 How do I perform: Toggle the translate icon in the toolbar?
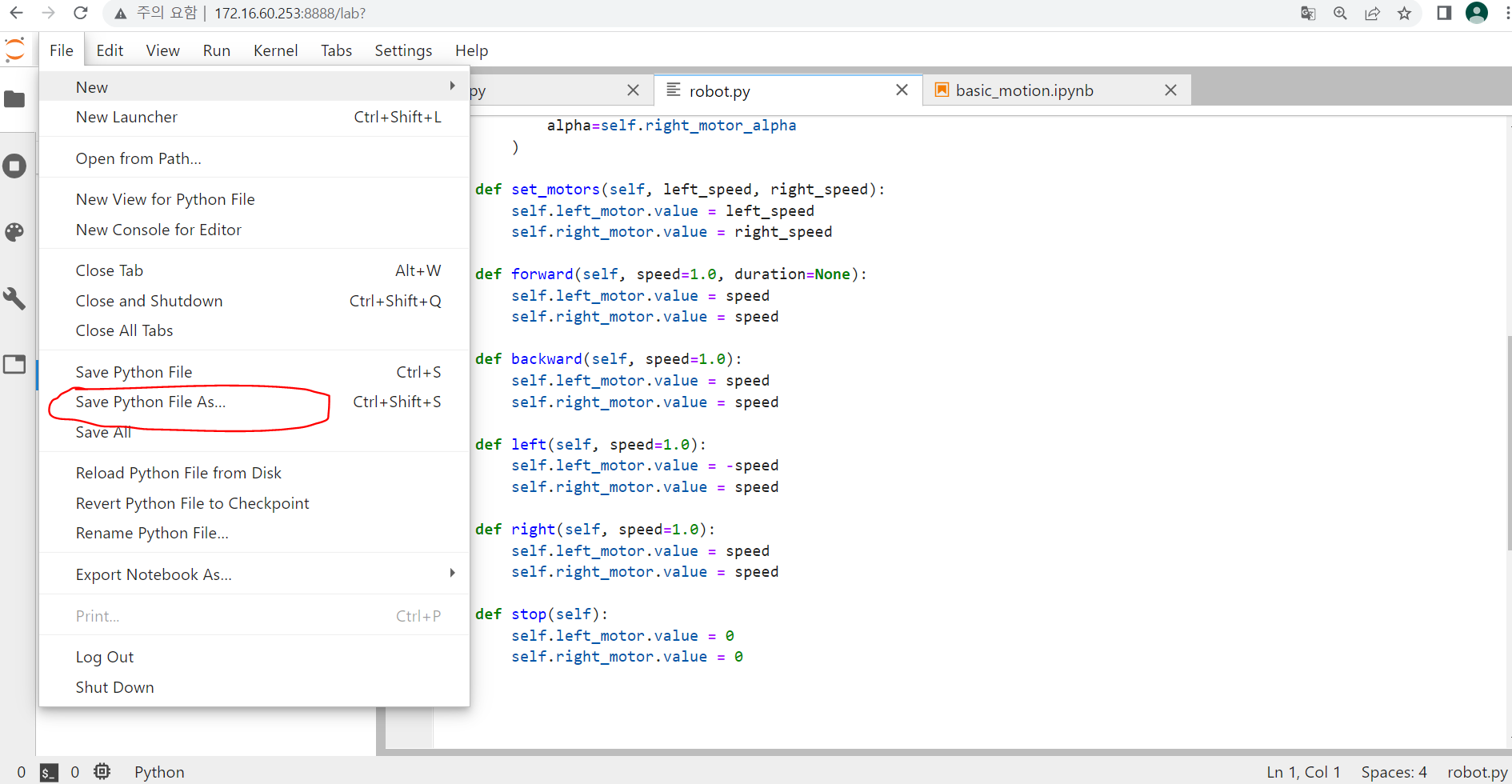[x=1308, y=14]
